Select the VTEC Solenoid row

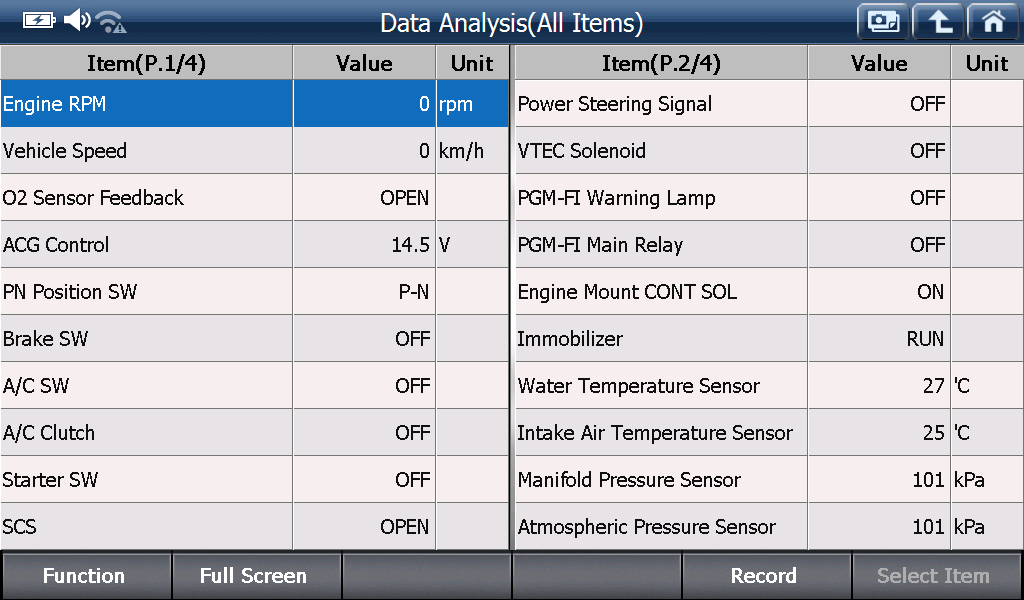point(769,151)
